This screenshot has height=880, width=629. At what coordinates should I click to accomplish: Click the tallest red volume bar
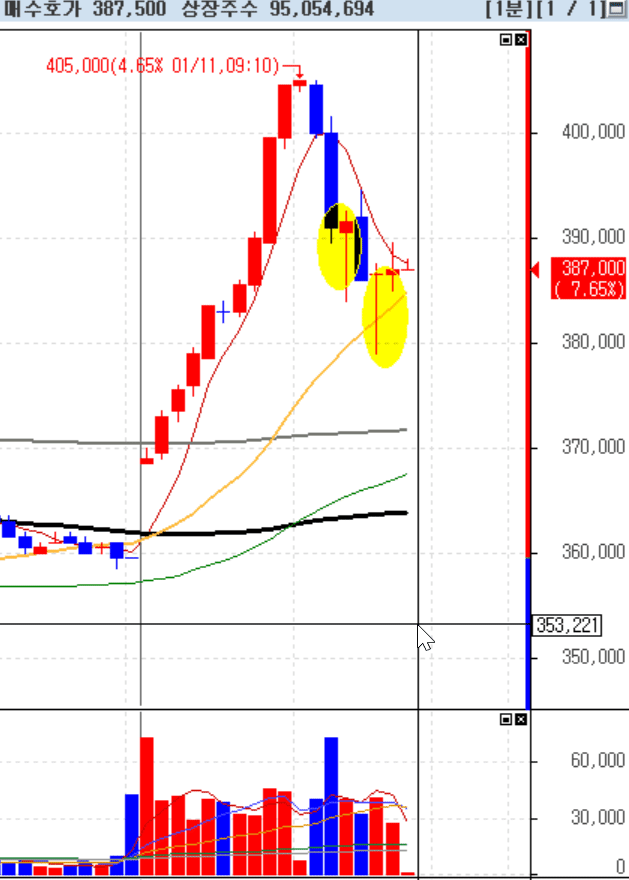click(147, 806)
